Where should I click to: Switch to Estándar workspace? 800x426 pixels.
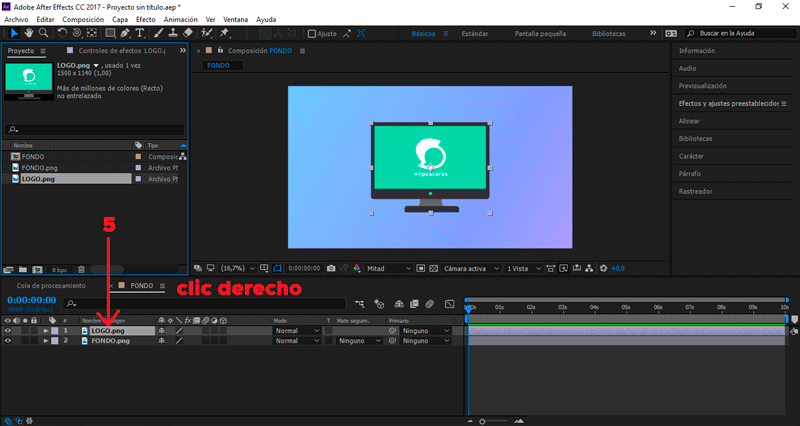coord(475,33)
